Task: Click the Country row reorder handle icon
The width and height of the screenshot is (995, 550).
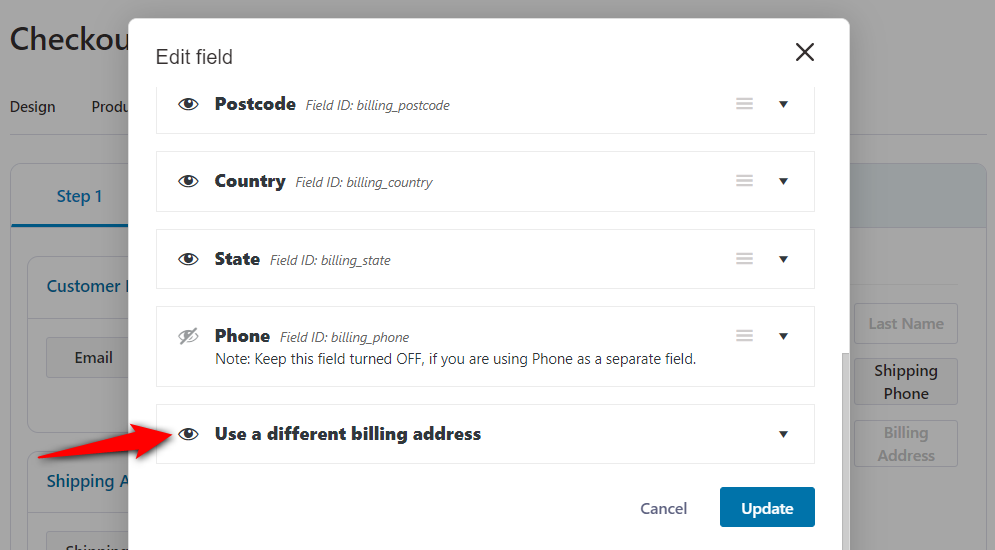Action: 744,181
